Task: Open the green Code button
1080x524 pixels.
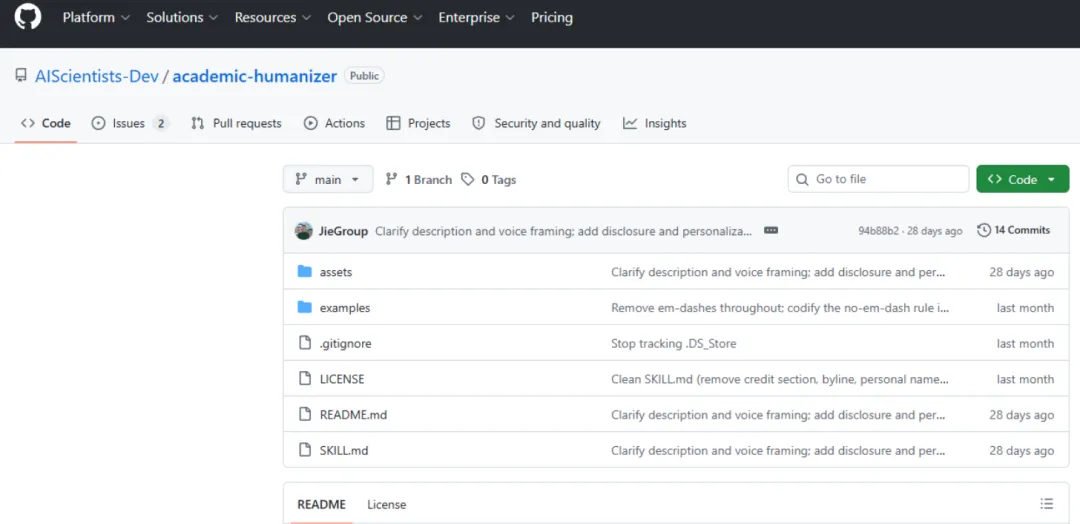Action: click(x=1023, y=179)
